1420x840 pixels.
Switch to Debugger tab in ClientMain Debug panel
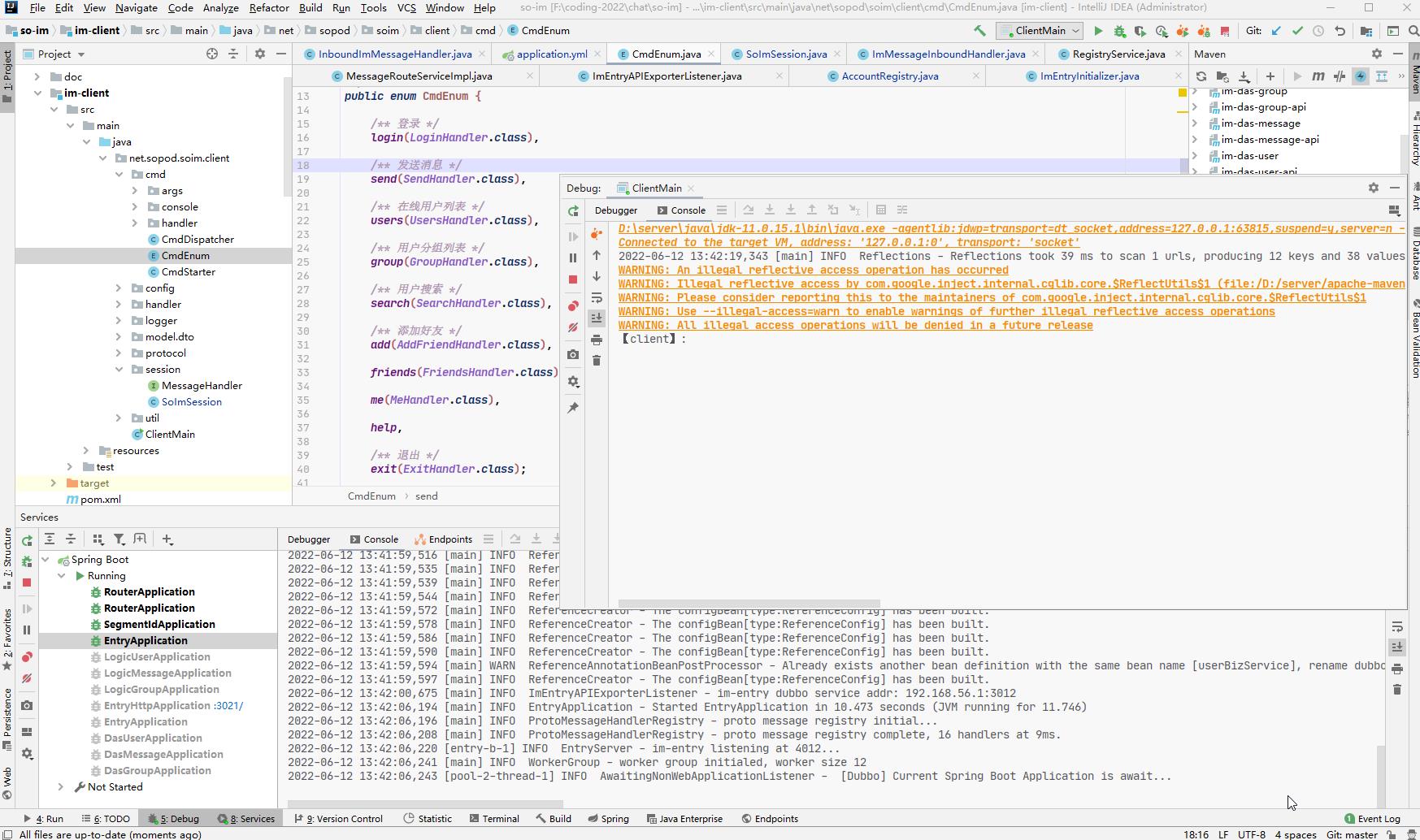coord(616,210)
